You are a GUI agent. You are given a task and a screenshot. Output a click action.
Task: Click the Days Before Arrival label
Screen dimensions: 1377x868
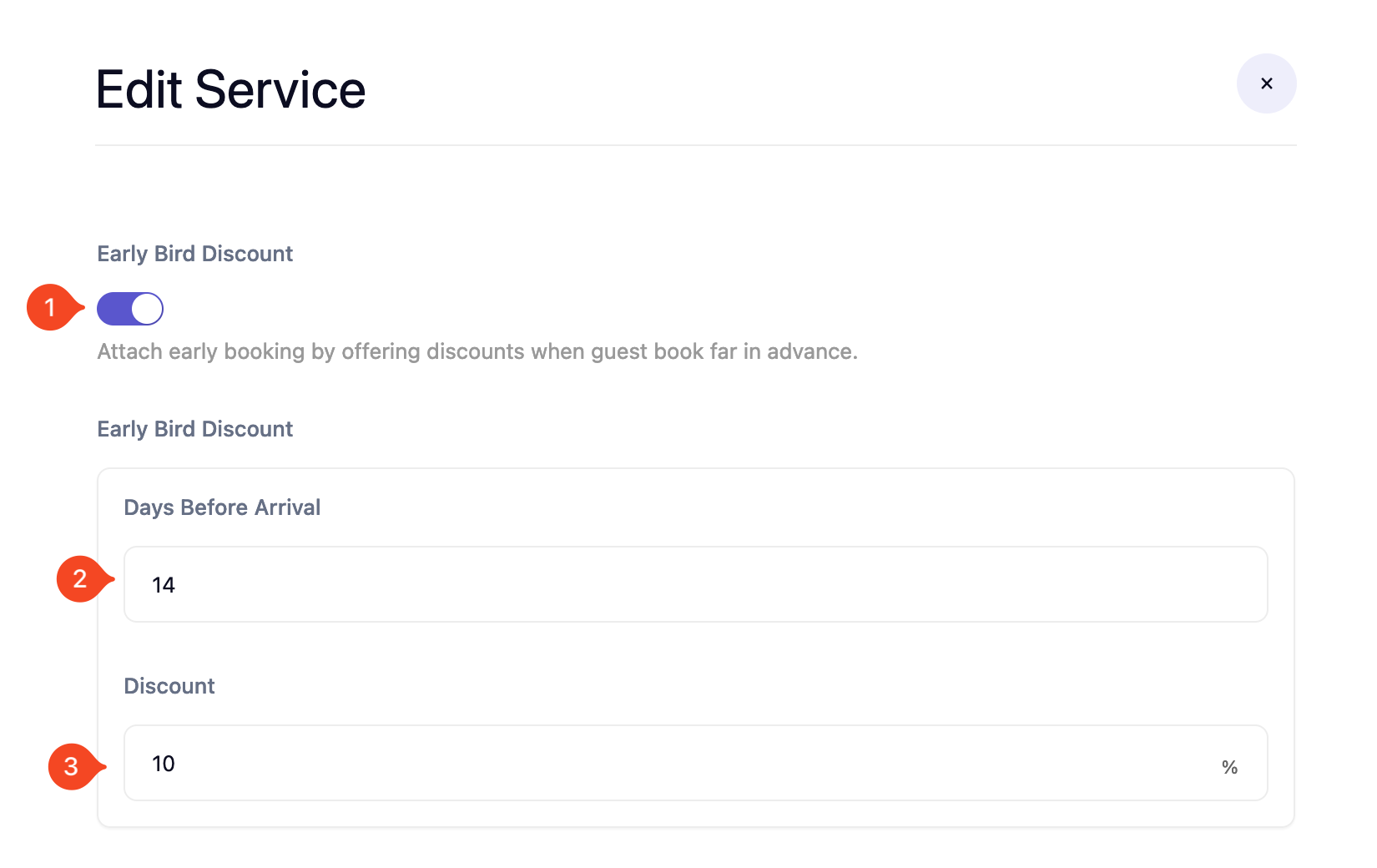(x=222, y=507)
